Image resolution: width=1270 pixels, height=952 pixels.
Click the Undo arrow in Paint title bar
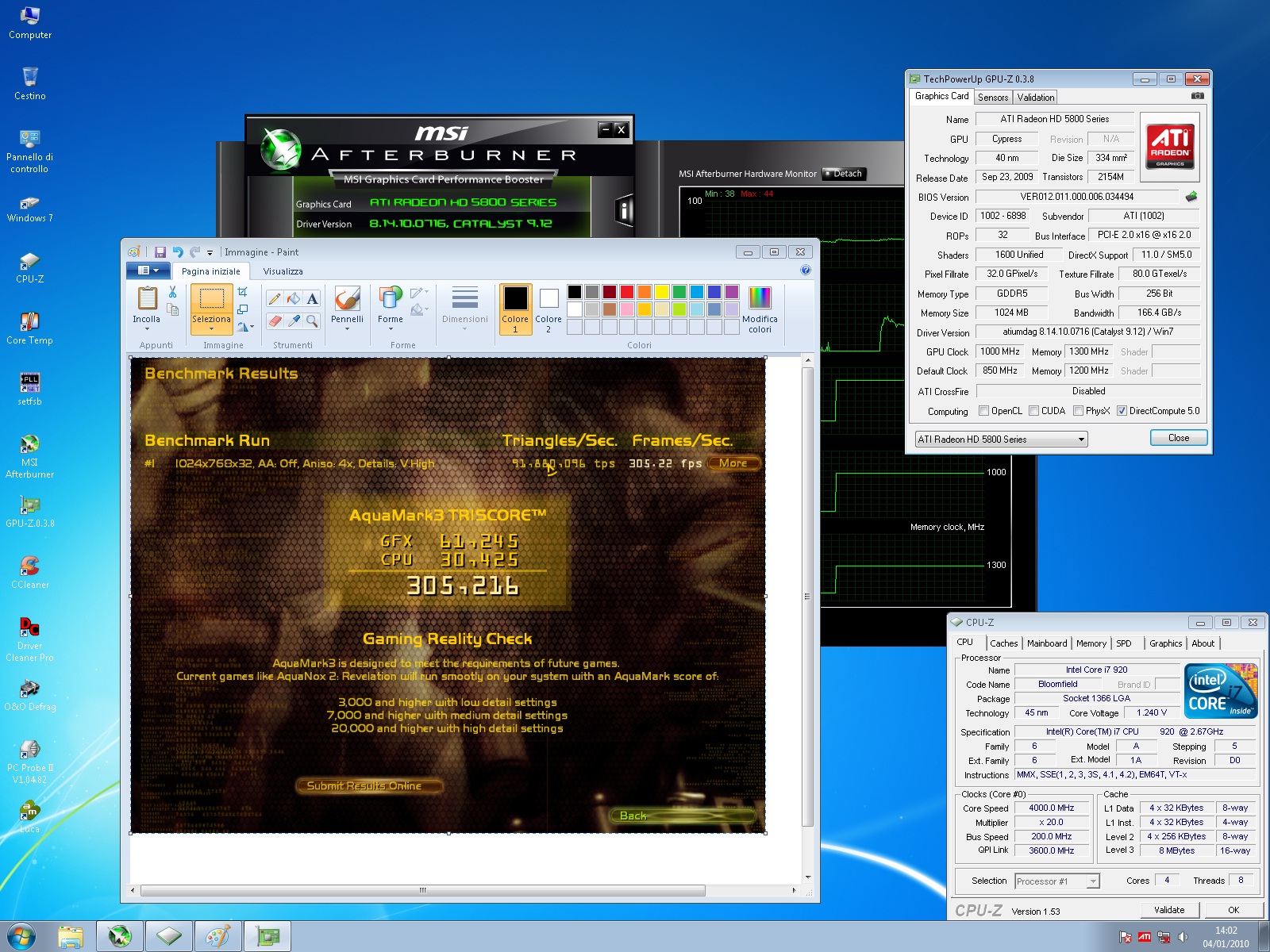click(x=178, y=252)
